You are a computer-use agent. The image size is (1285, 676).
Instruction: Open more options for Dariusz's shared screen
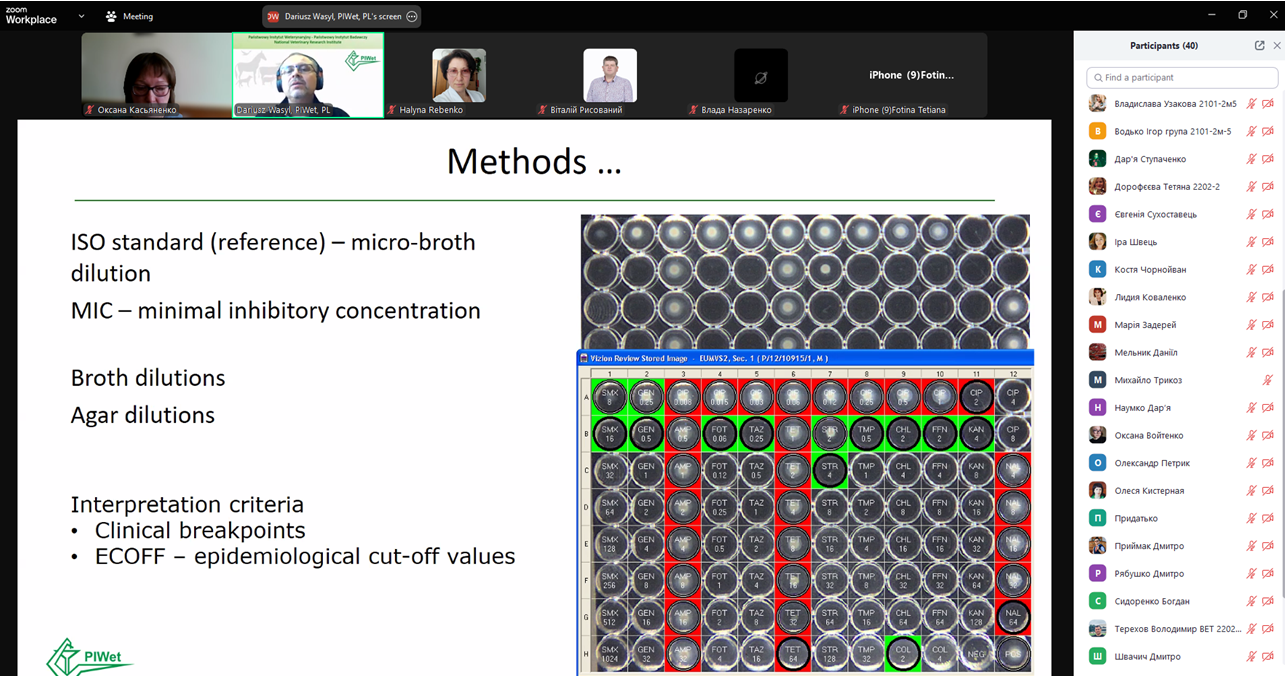point(411,17)
